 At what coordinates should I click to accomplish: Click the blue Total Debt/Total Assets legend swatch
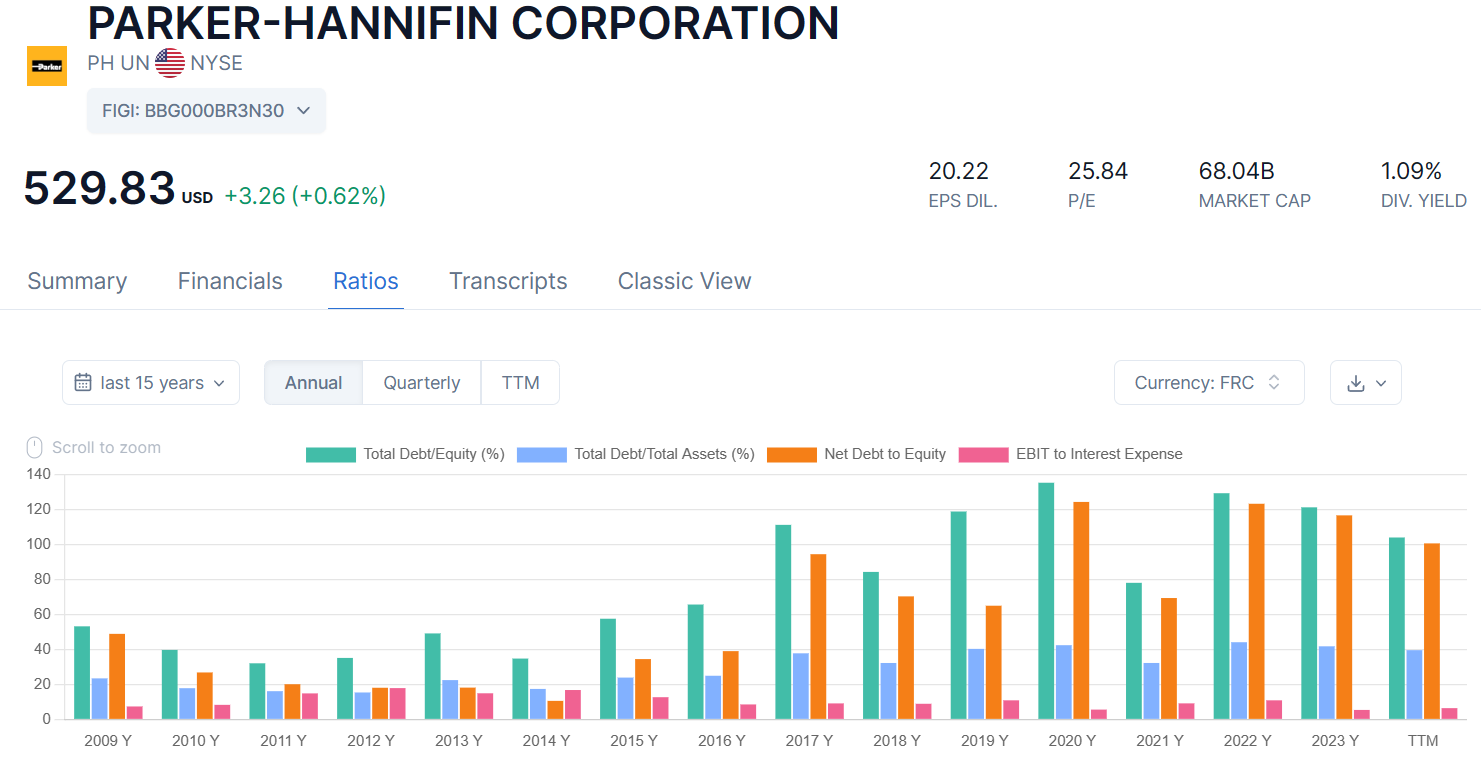tap(542, 454)
